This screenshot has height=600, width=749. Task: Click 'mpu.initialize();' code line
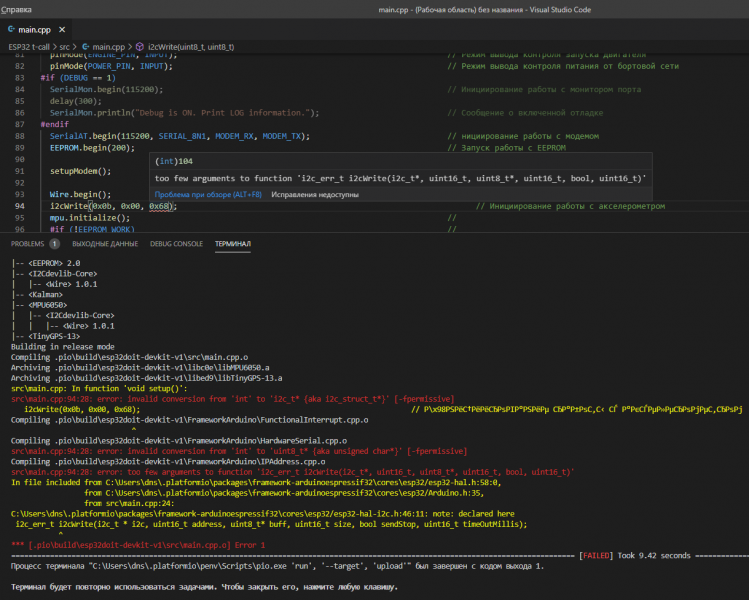[90, 218]
